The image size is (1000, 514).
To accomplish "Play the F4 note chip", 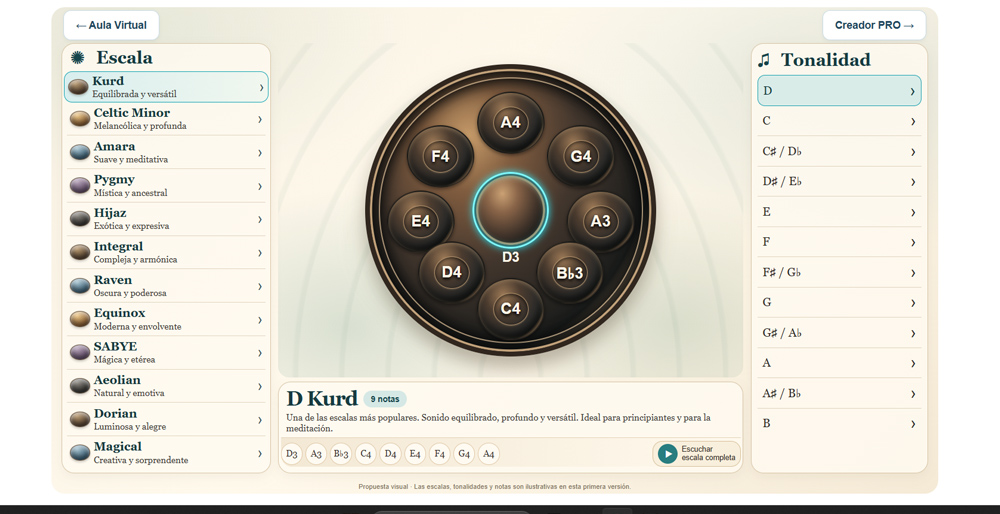I will 439,454.
